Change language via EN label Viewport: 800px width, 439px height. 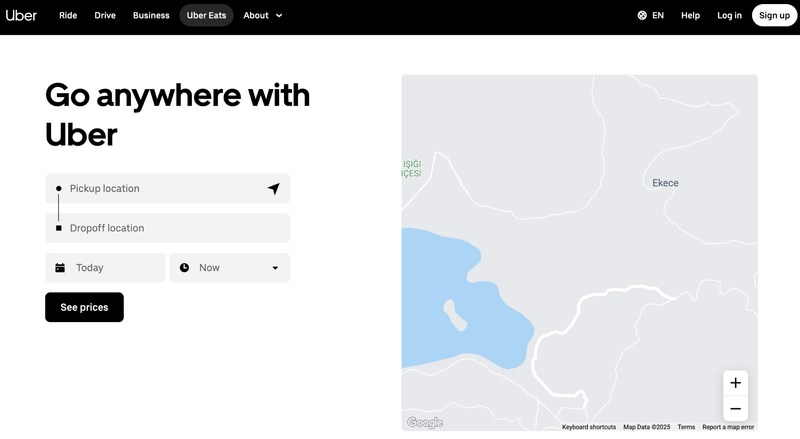click(x=658, y=15)
